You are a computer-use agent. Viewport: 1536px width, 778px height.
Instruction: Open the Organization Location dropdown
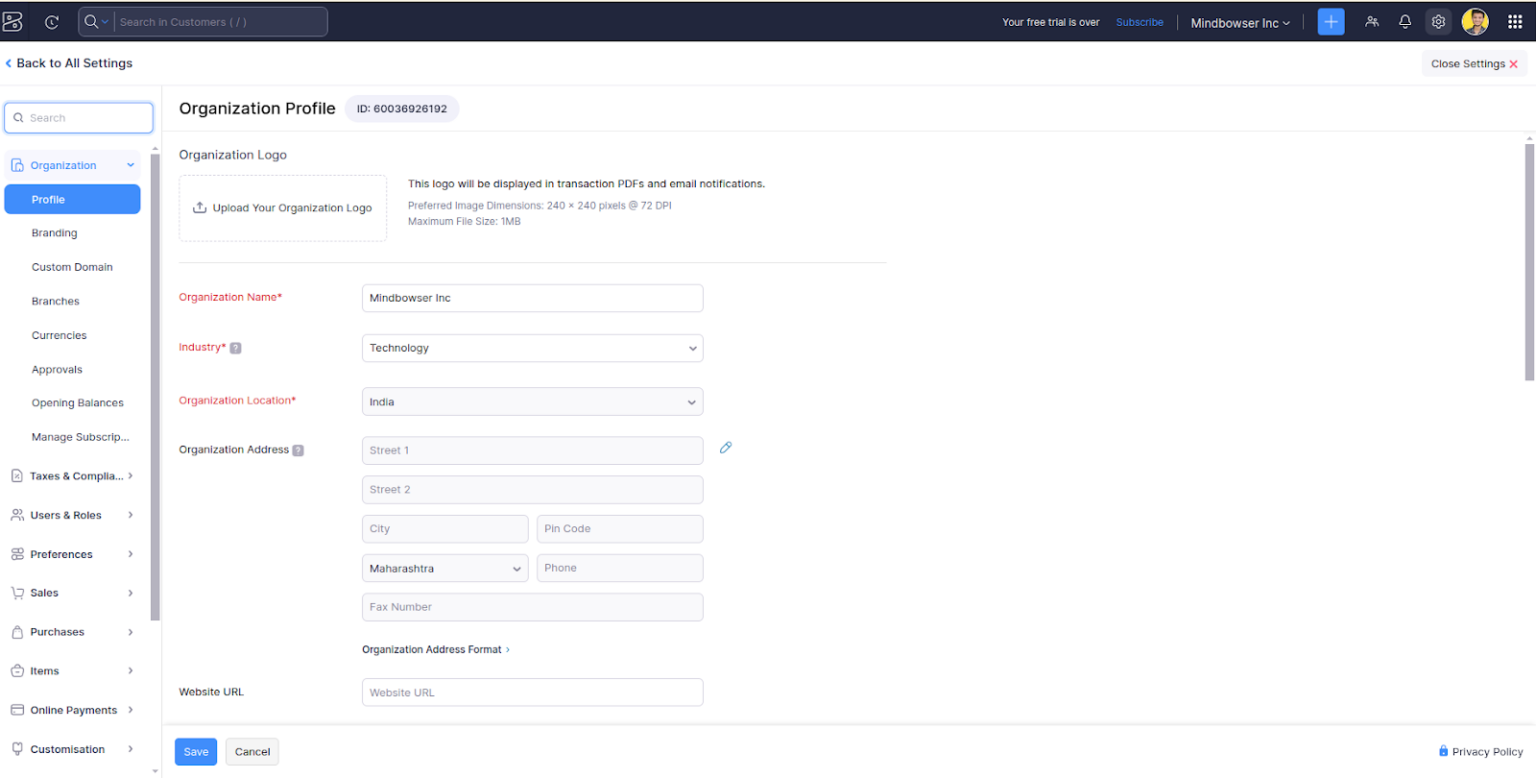pos(530,401)
